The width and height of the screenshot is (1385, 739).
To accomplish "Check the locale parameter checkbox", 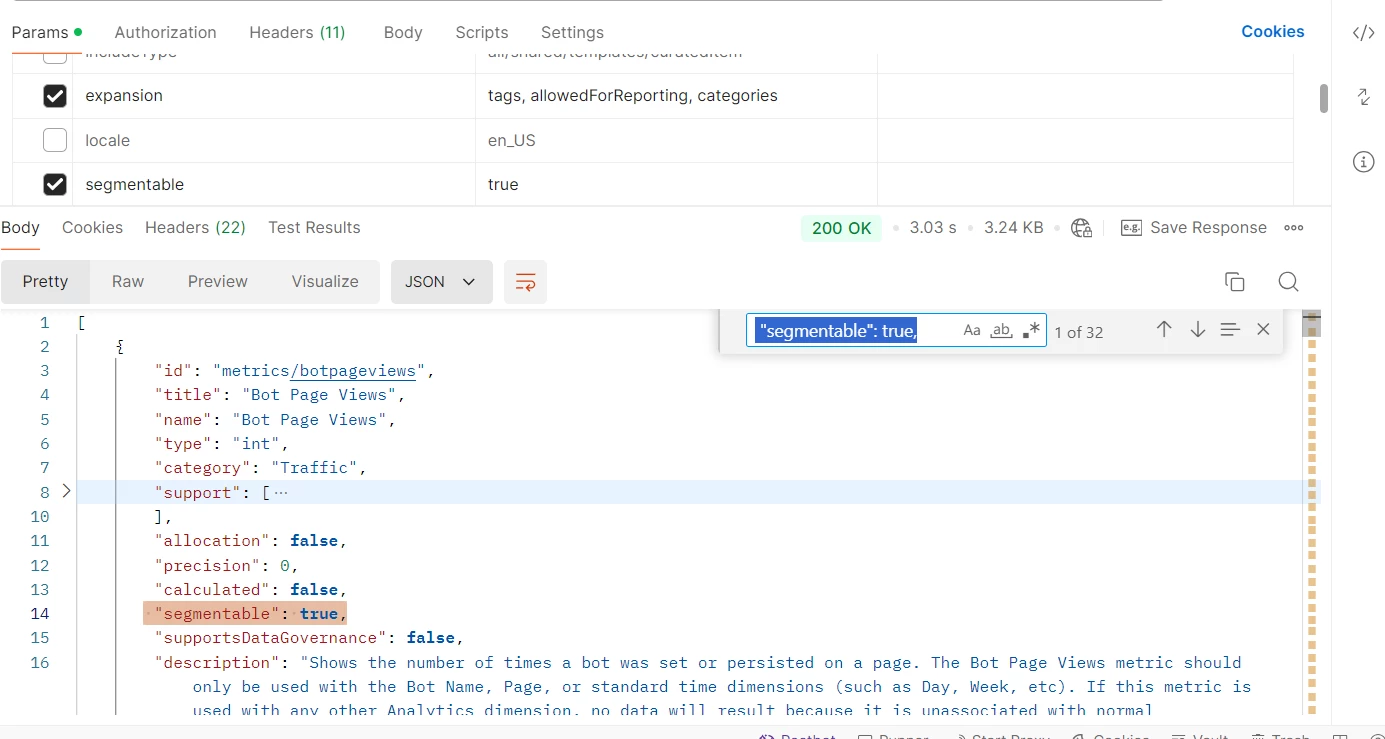I will point(55,140).
